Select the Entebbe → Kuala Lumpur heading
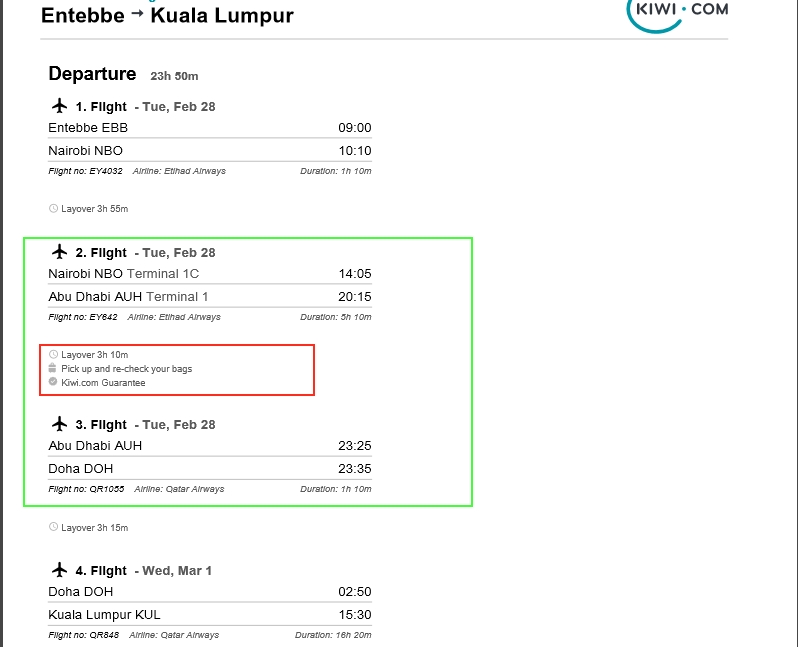Viewport: 800px width, 647px height. coord(167,15)
